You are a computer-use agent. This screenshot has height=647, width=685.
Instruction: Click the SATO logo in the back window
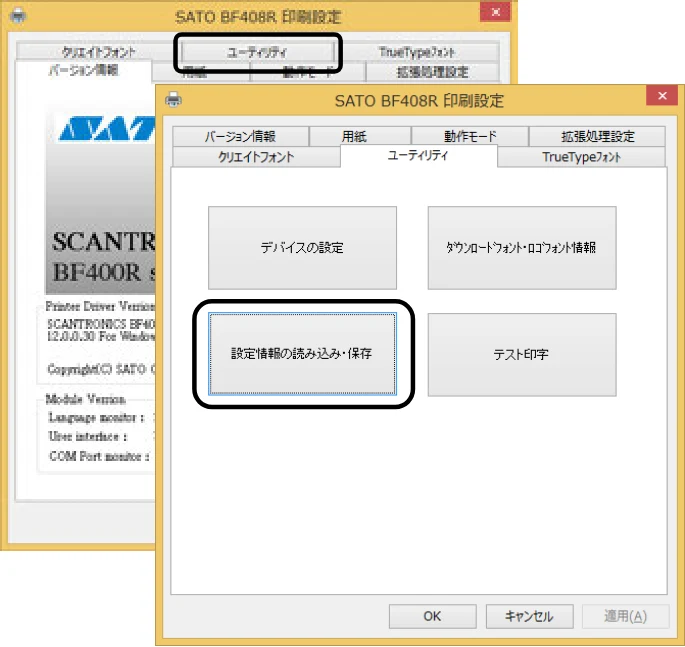(107, 129)
